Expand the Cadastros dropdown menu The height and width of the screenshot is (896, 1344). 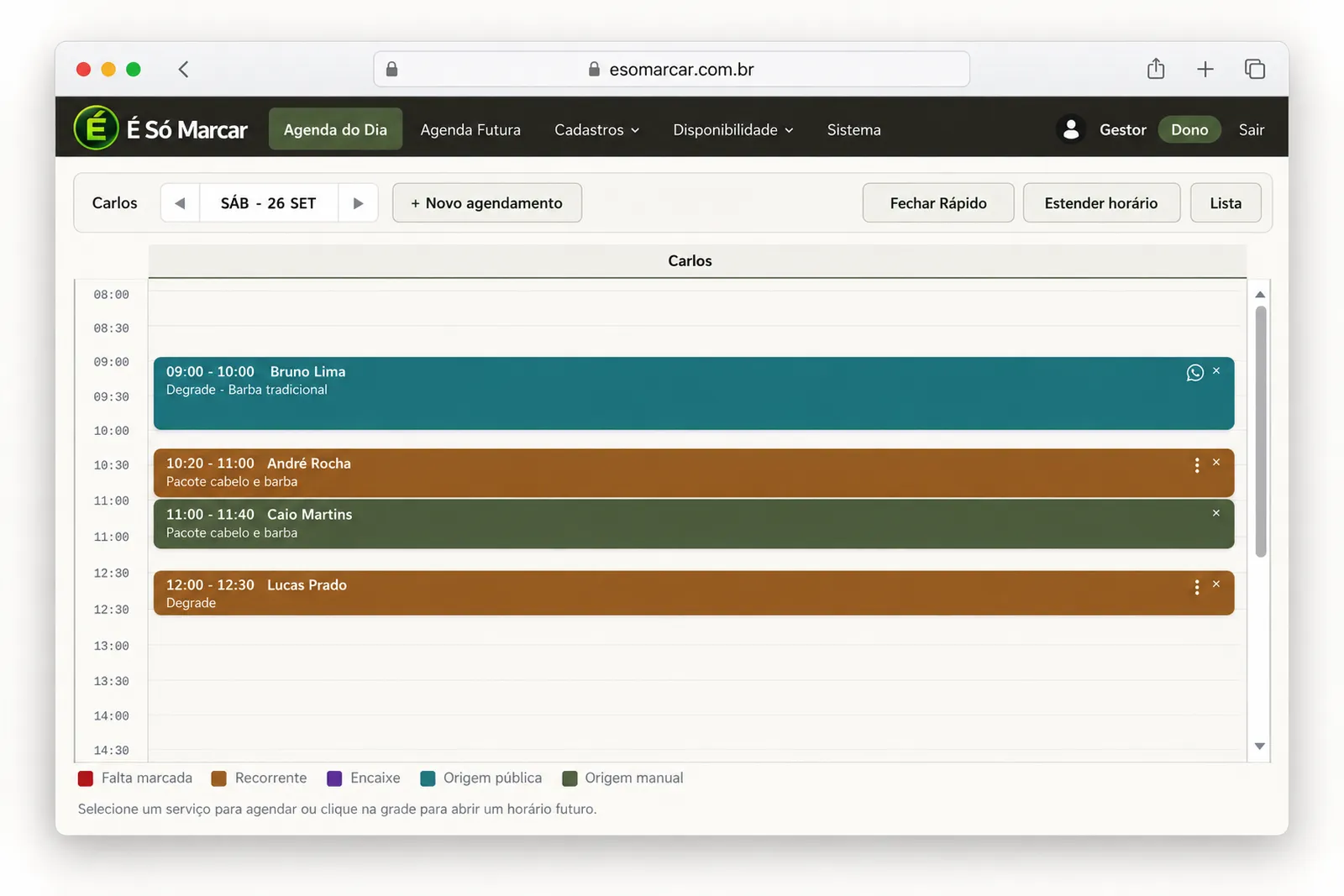pos(596,130)
